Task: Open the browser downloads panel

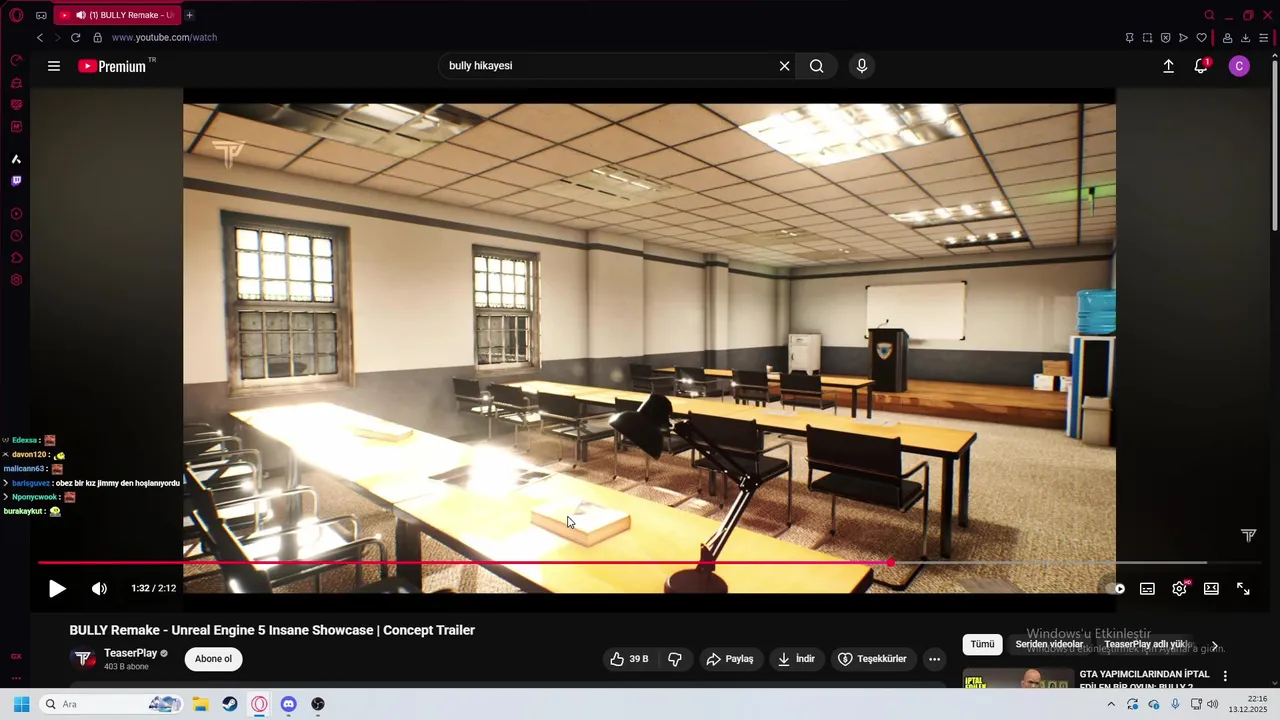Action: pos(1246,38)
